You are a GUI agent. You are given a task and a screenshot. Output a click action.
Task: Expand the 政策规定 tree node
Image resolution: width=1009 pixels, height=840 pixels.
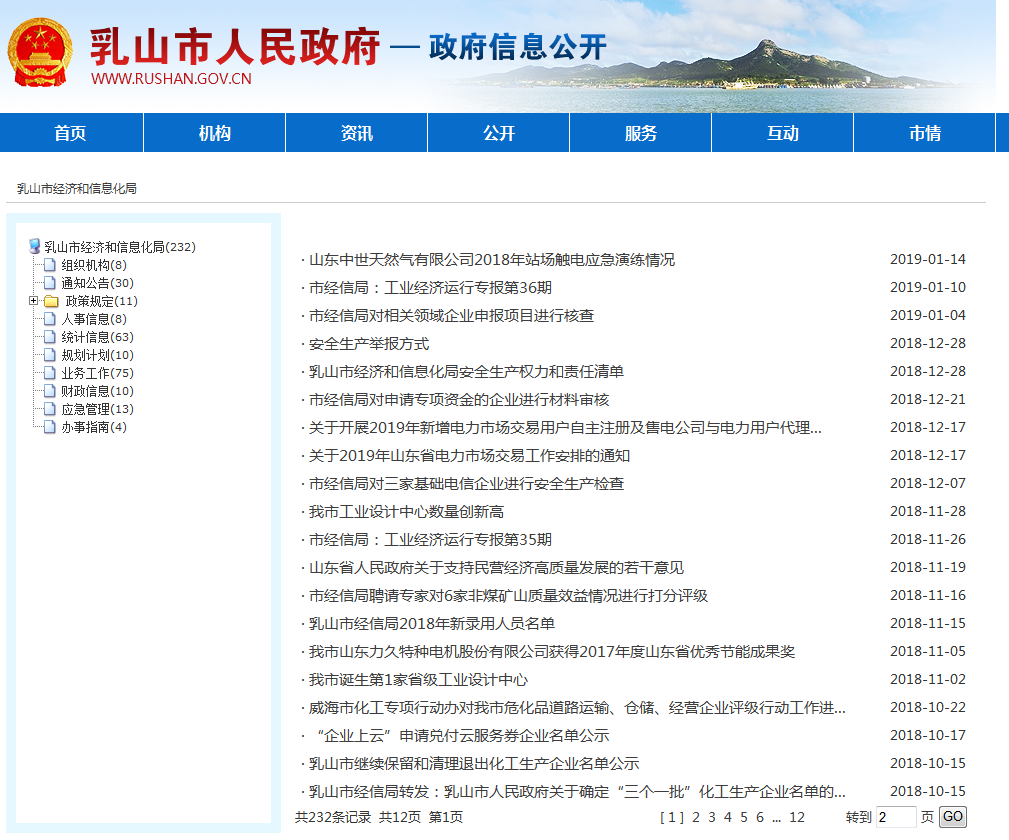(34, 301)
